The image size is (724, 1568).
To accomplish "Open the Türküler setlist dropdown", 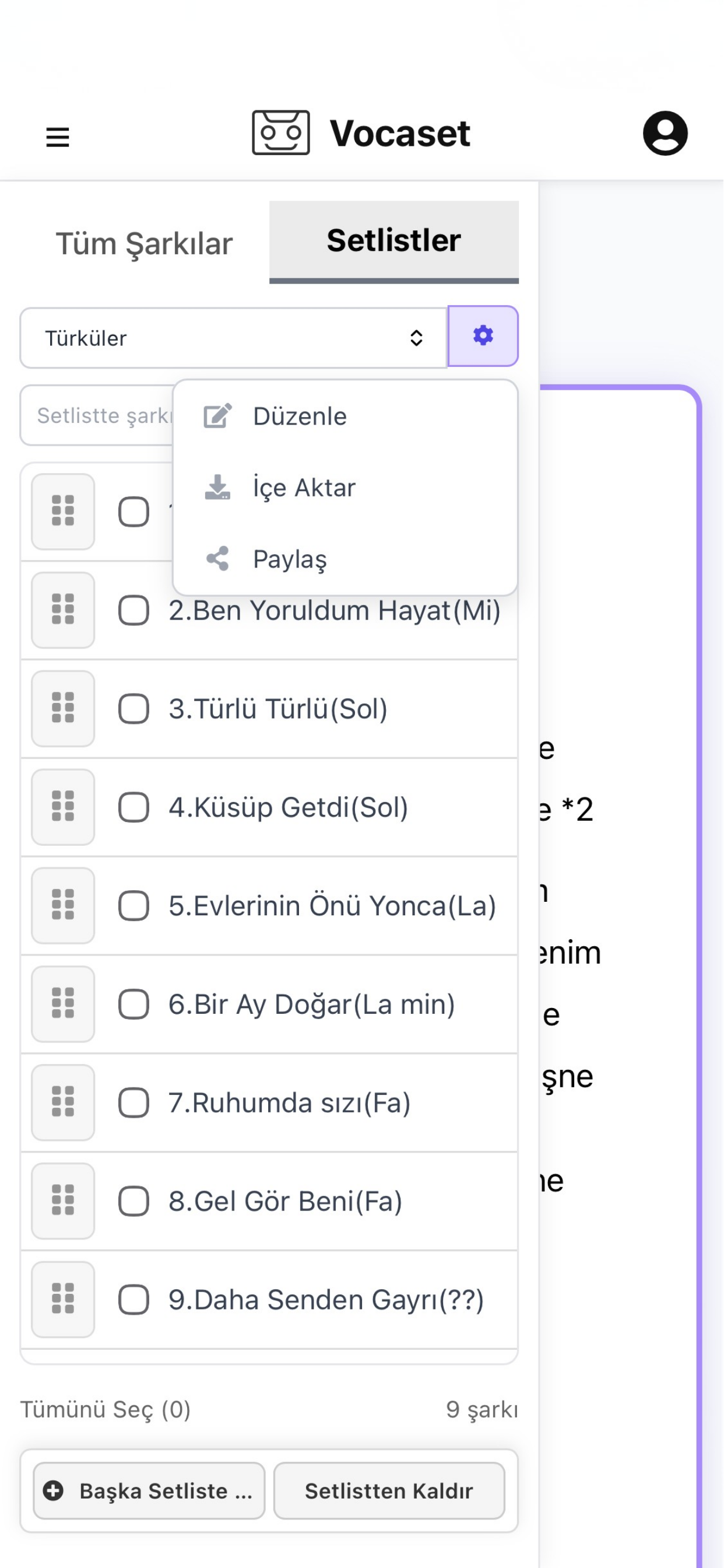I will point(234,338).
